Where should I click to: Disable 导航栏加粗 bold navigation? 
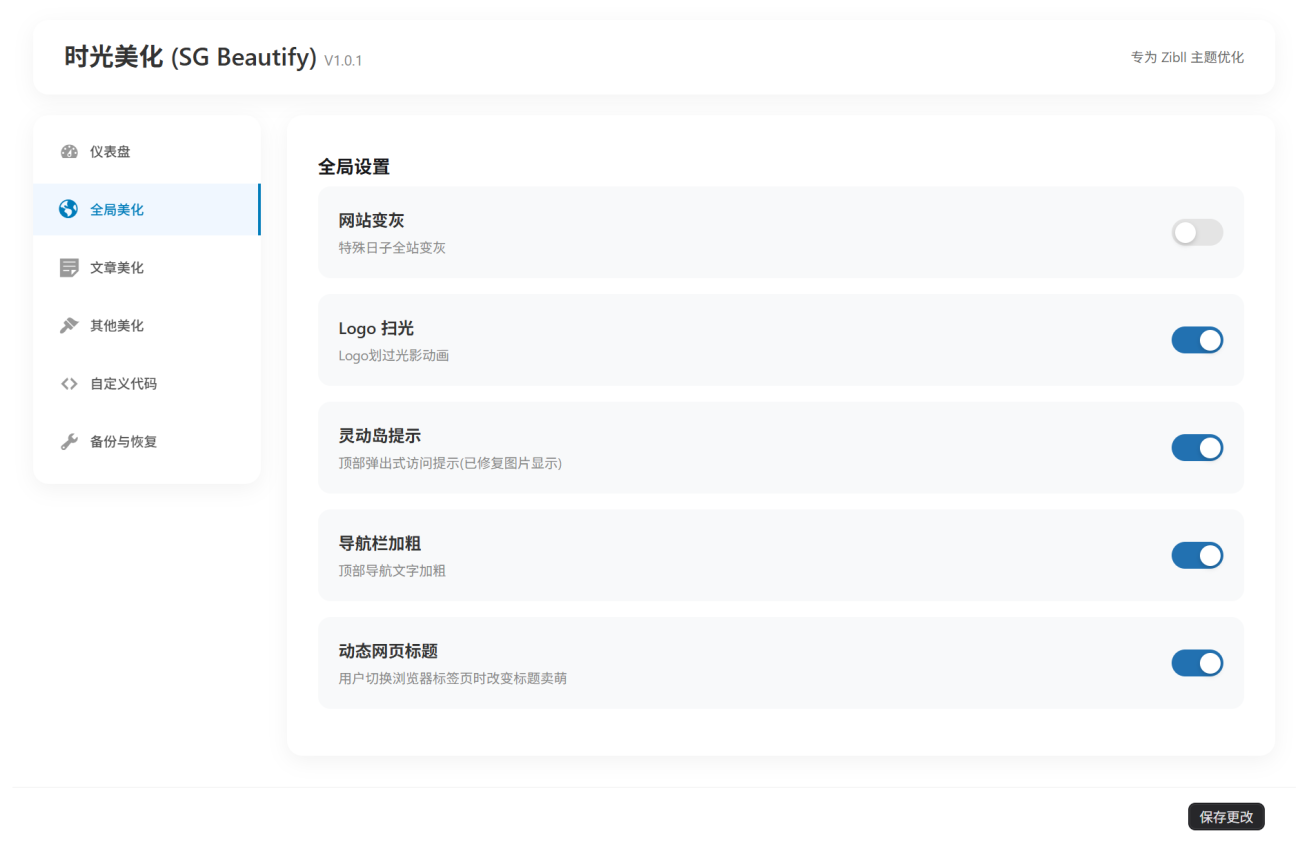tap(1197, 555)
